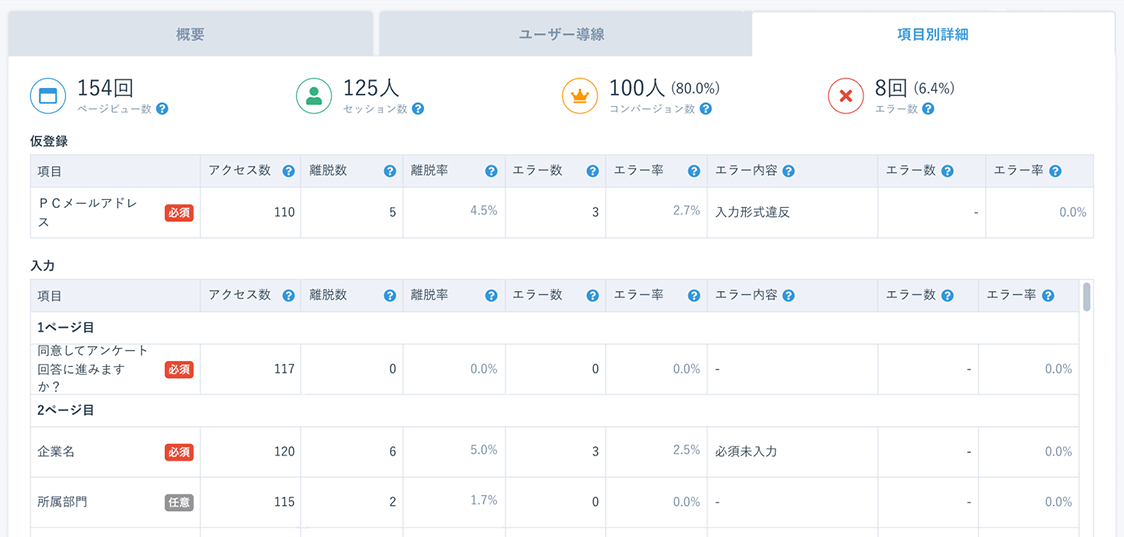
Task: Open the ユーザー導線 tab
Action: [x=562, y=34]
